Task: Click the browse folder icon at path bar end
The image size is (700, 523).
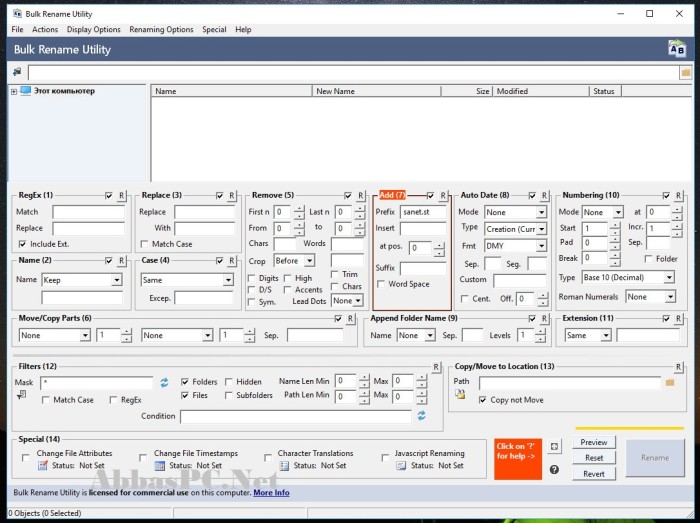Action: point(685,72)
